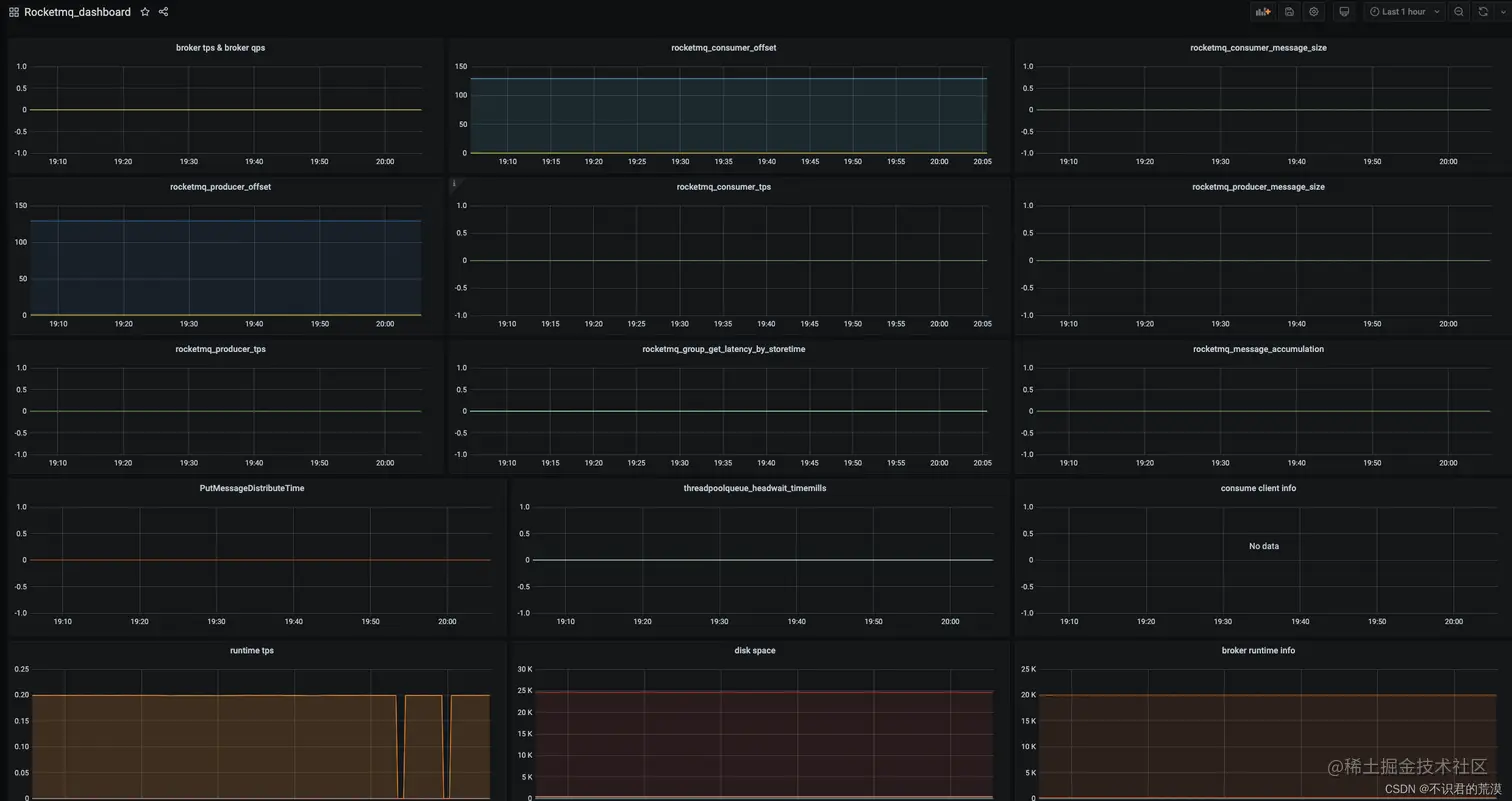This screenshot has width=1512, height=801.
Task: Open the rocketmq_producer_offset panel title menu
Action: coord(221,187)
